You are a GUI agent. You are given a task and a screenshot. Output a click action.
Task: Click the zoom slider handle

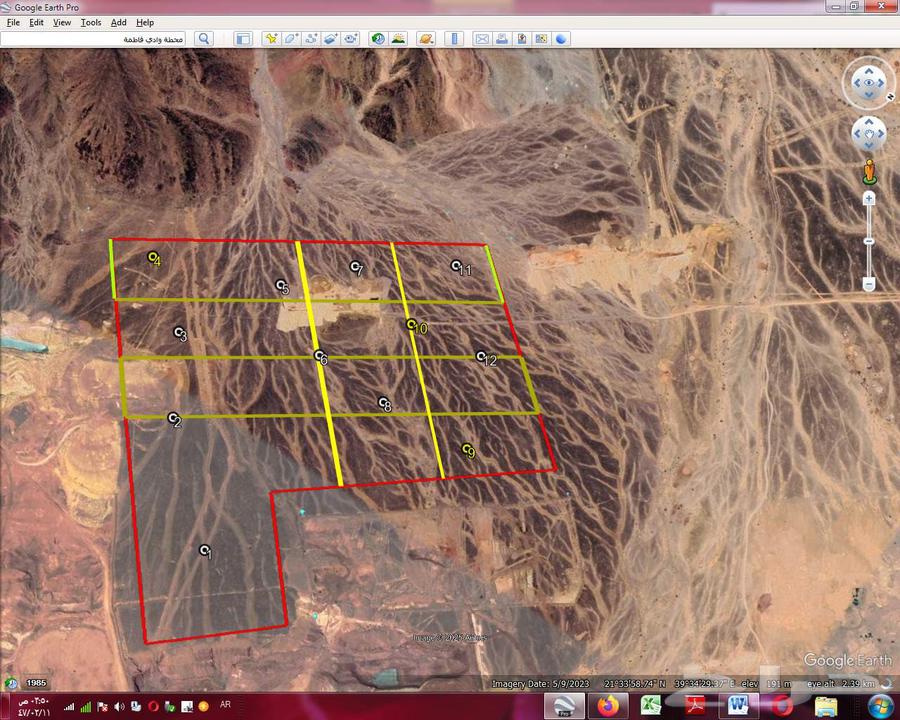(x=869, y=241)
